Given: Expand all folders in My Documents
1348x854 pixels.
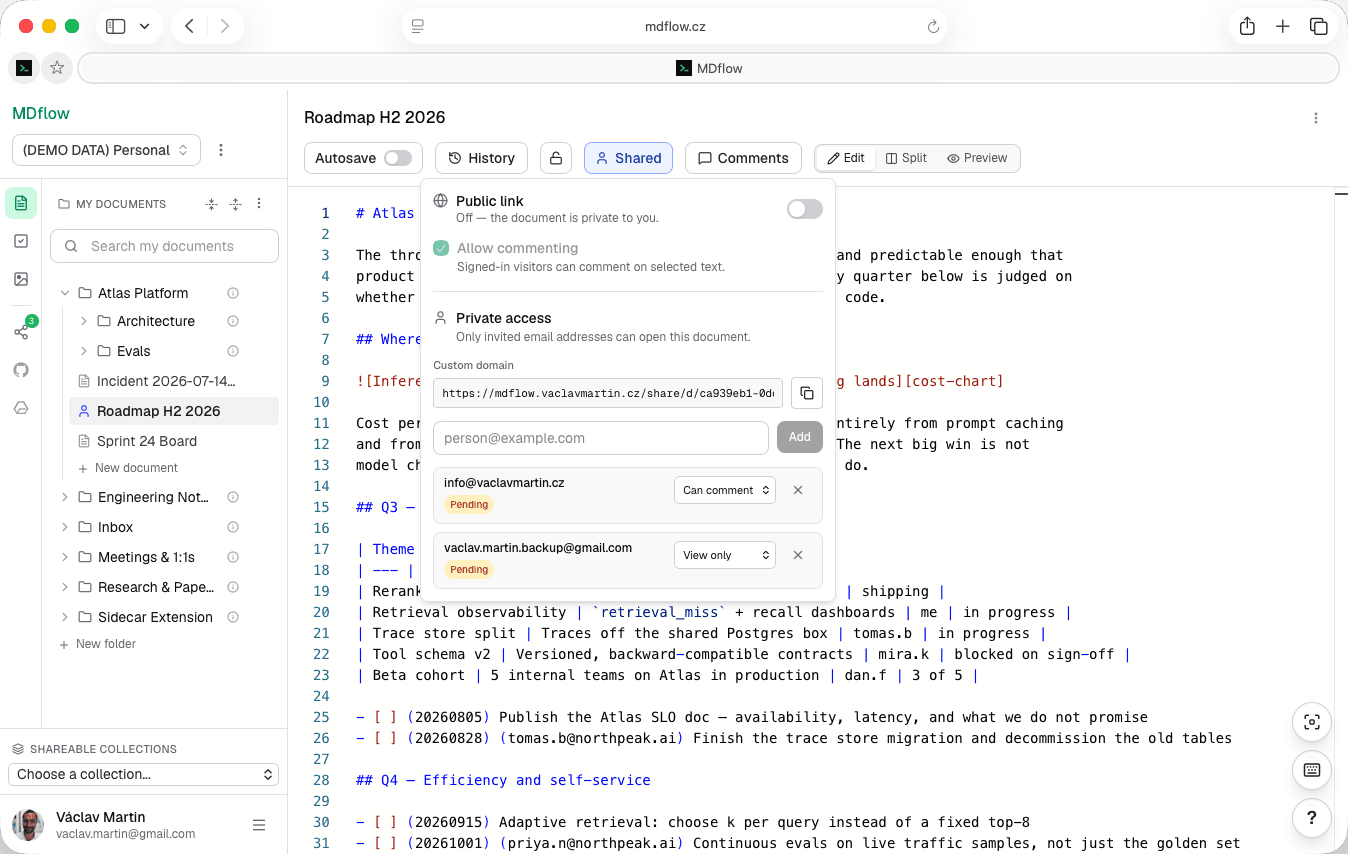Looking at the screenshot, I should click(235, 204).
